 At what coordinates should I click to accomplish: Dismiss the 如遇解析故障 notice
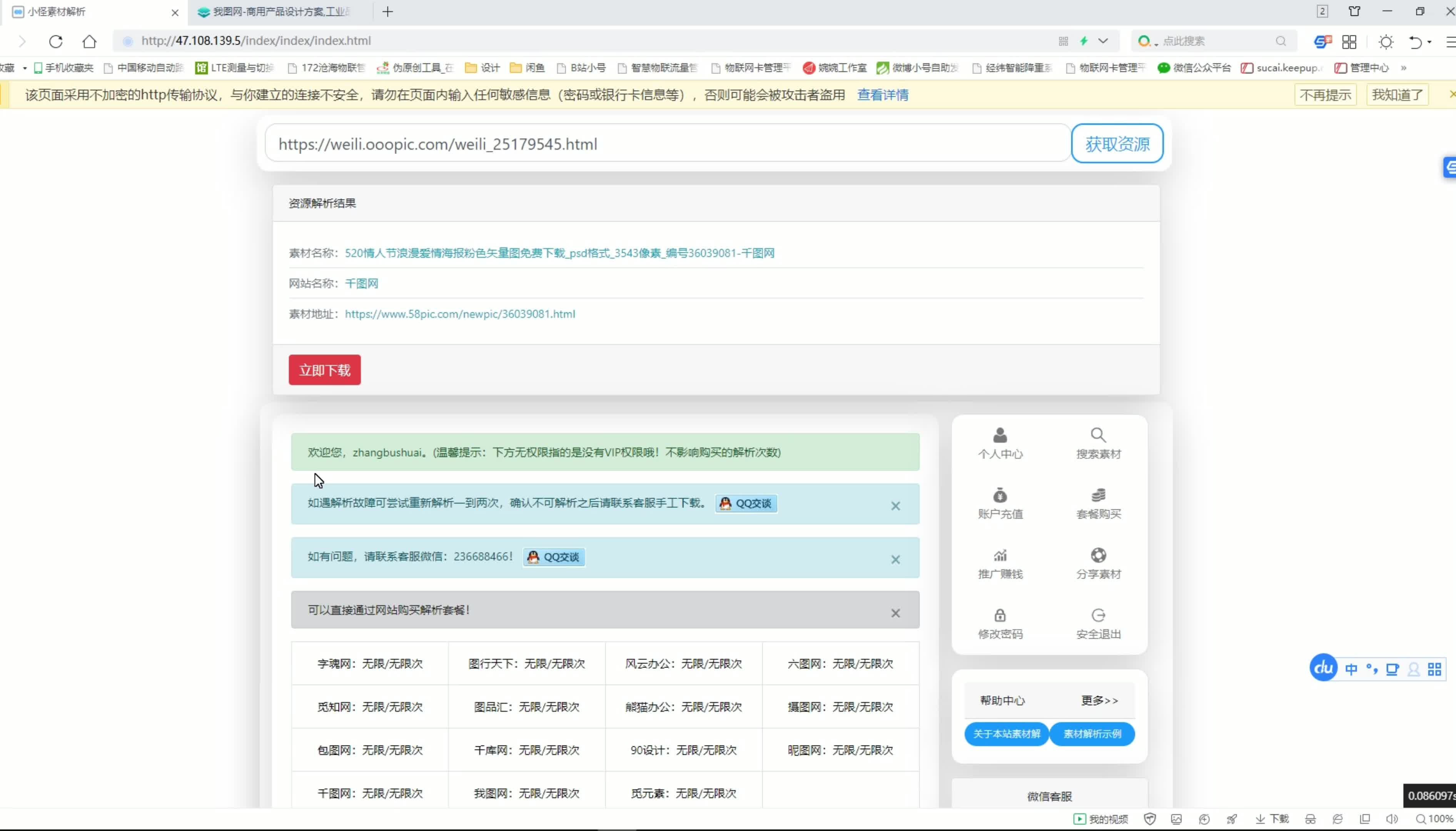pyautogui.click(x=895, y=506)
